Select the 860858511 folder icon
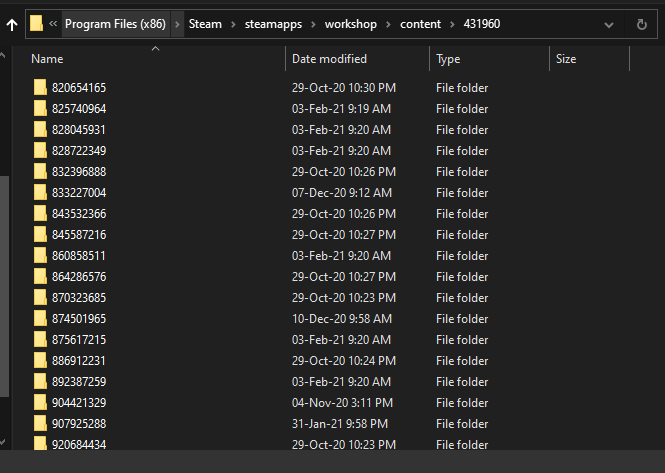The width and height of the screenshot is (665, 473). pyautogui.click(x=39, y=256)
